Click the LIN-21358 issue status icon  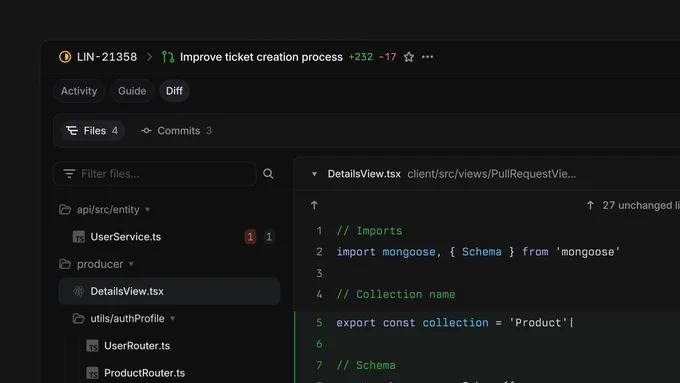point(65,57)
